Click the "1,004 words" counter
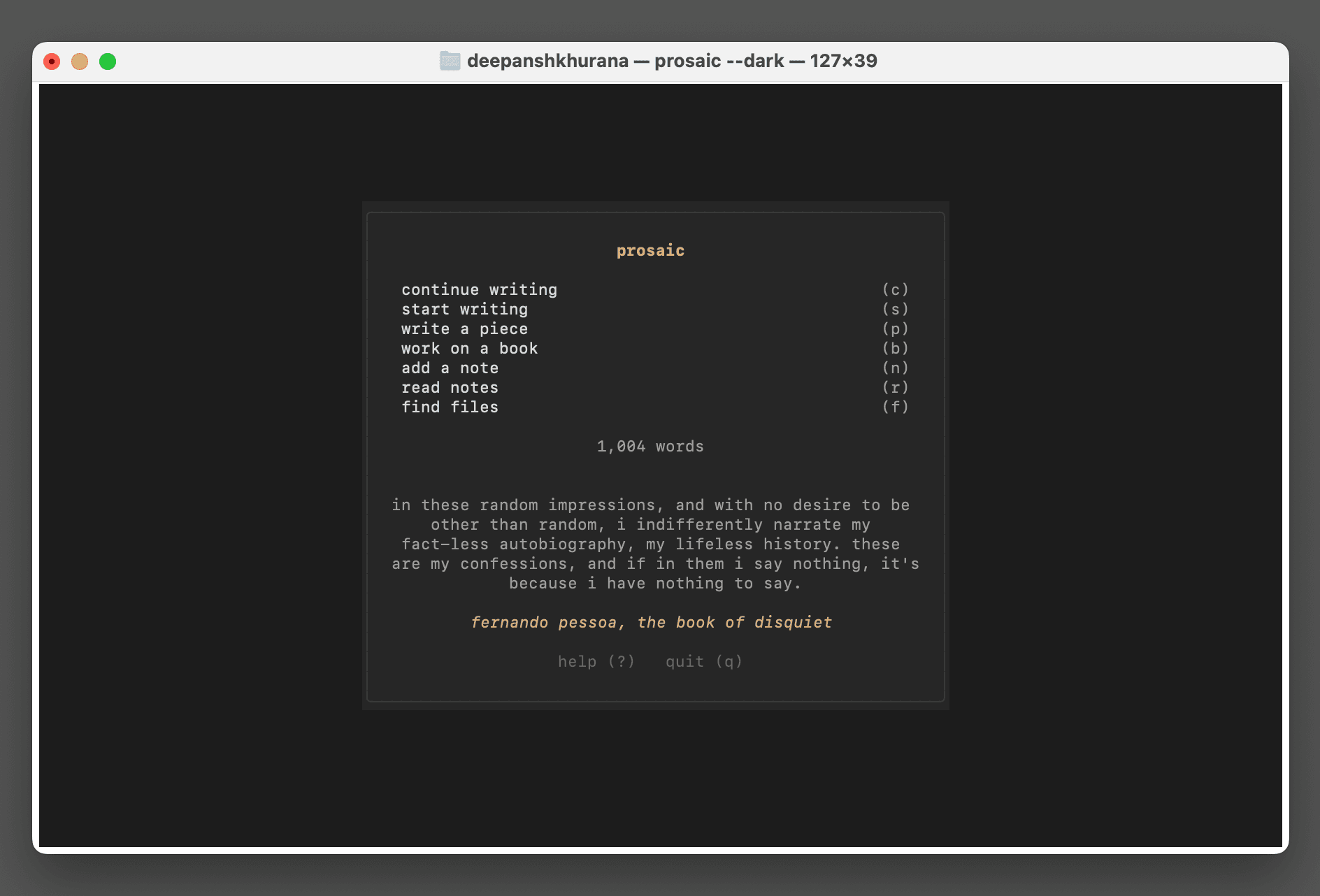Image resolution: width=1320 pixels, height=896 pixels. tap(650, 446)
